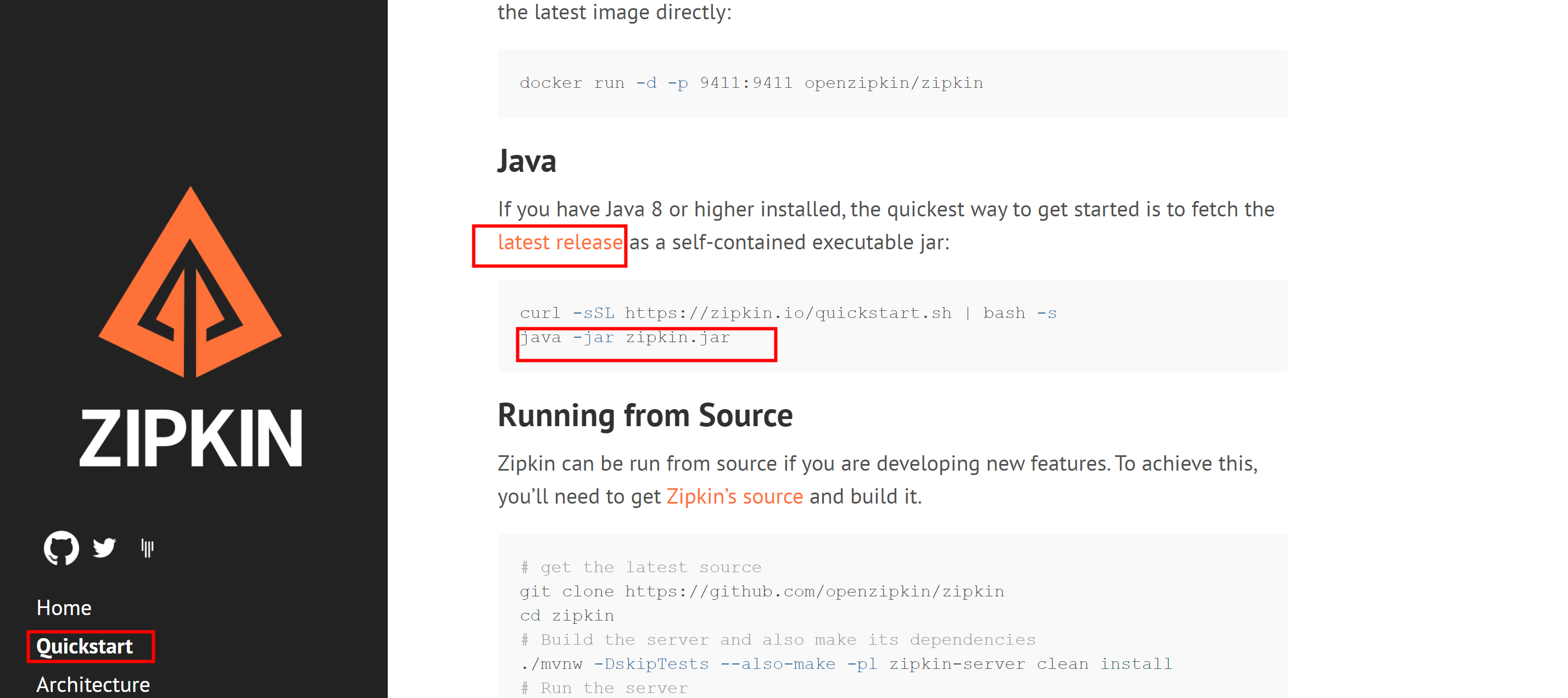Click the orange Zipkin logo
This screenshot has width=1568, height=698.
coord(190,282)
